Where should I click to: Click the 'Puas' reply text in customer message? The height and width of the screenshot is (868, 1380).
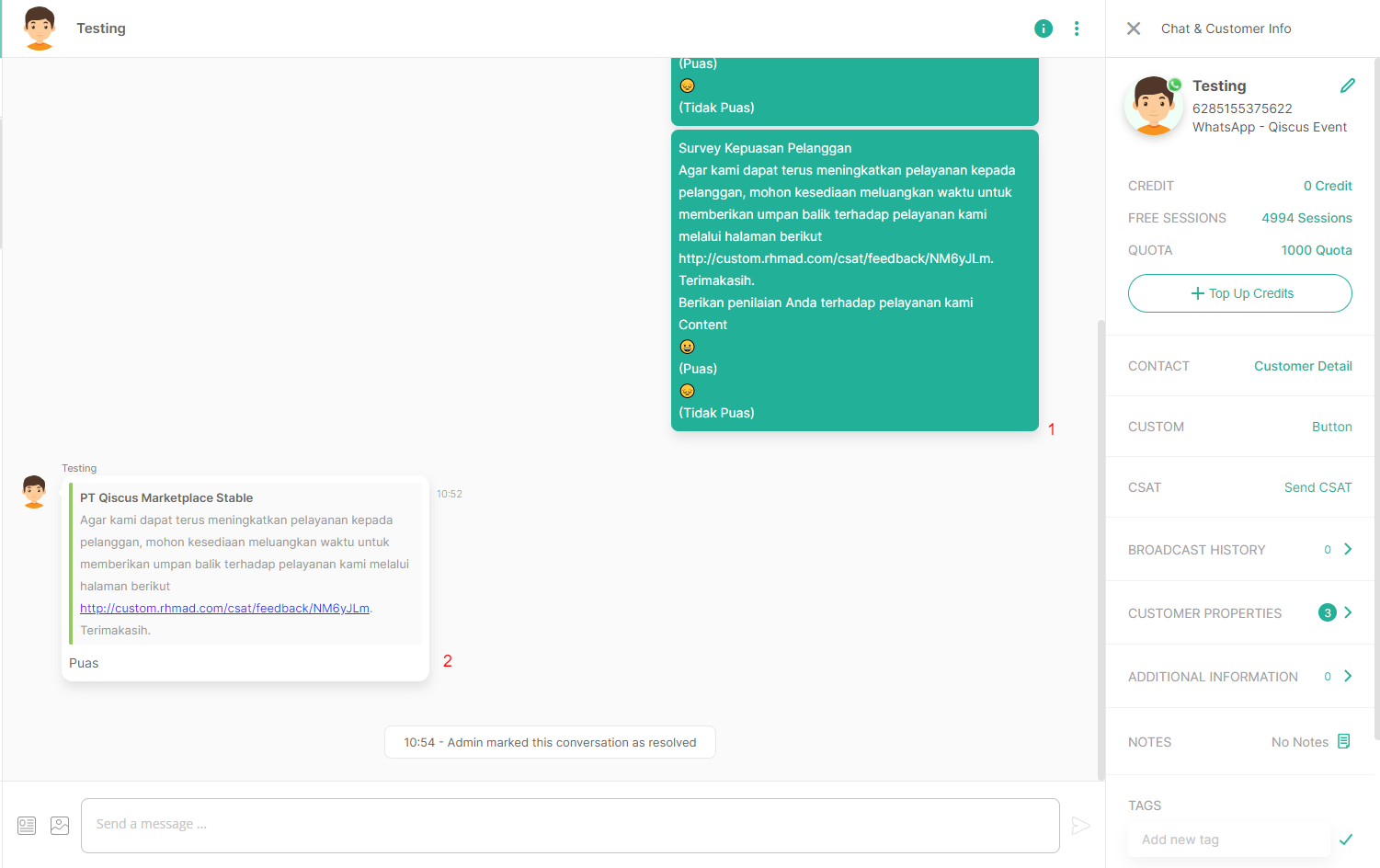(x=84, y=663)
